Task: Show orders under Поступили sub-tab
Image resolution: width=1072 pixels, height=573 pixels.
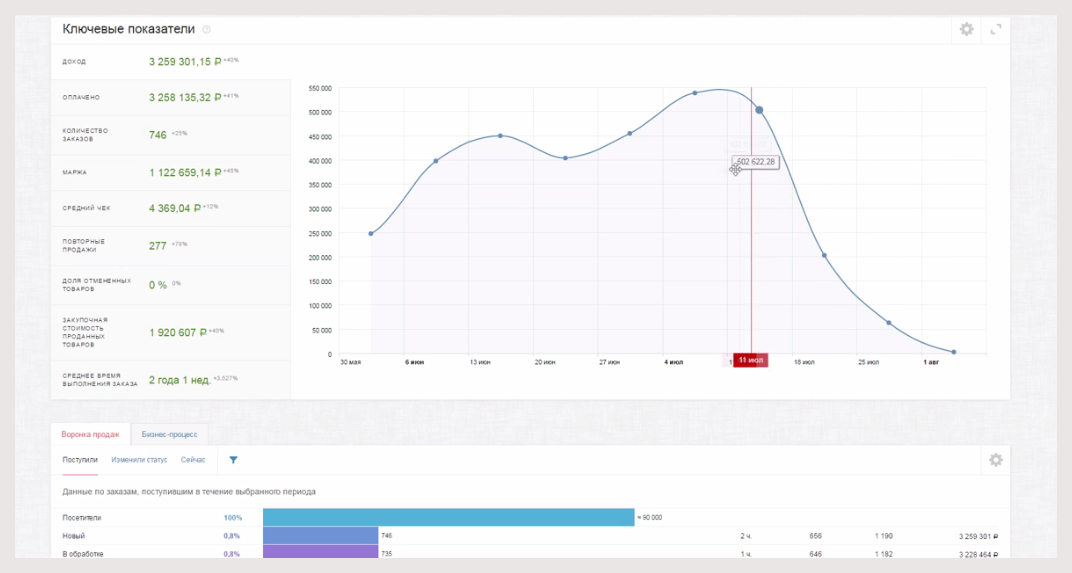Action: tap(80, 460)
